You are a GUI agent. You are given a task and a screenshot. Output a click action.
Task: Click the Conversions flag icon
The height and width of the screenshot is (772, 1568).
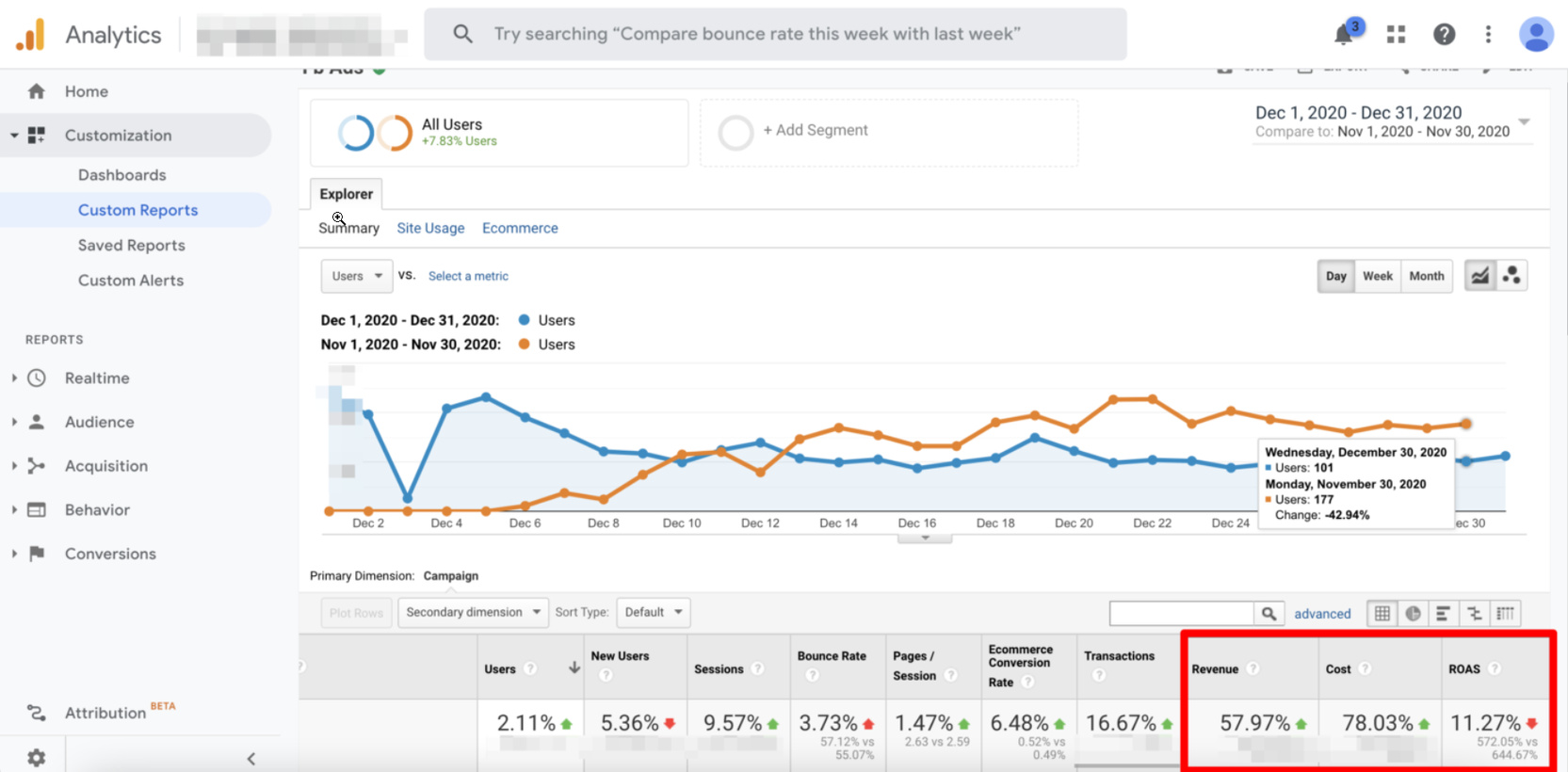click(x=37, y=554)
